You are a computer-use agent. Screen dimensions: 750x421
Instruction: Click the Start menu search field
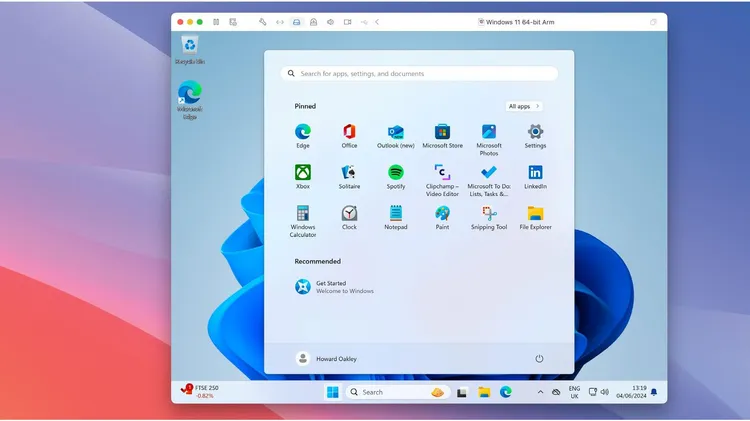point(419,73)
